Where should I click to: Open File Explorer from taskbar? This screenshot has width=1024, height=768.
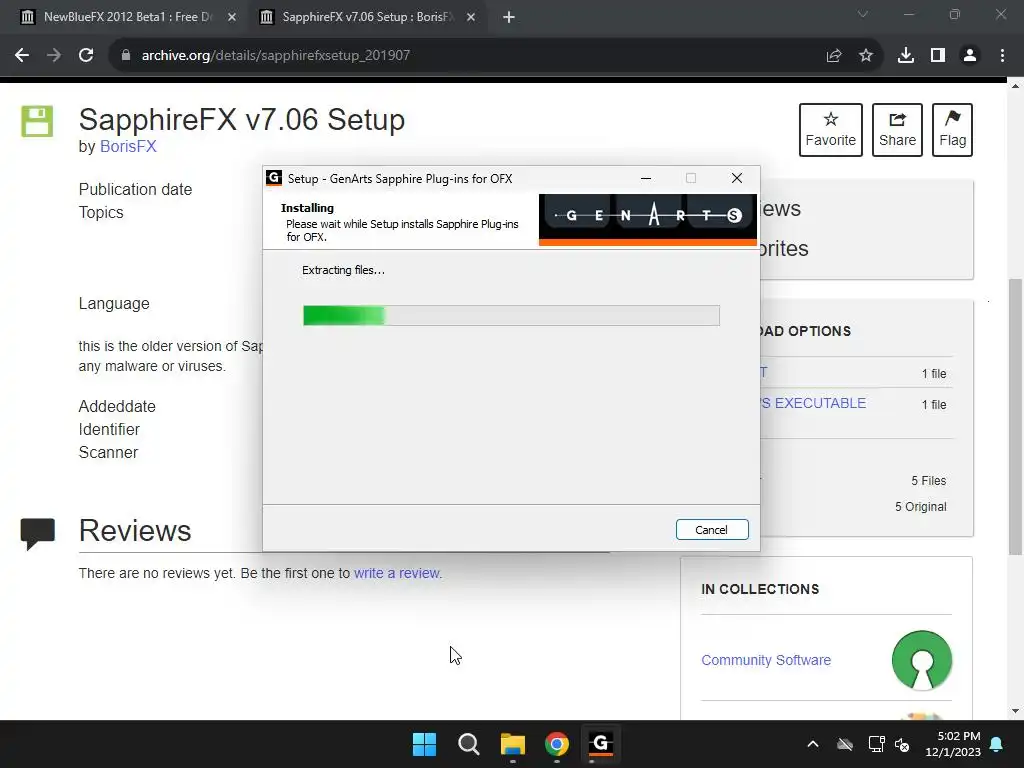coord(513,744)
